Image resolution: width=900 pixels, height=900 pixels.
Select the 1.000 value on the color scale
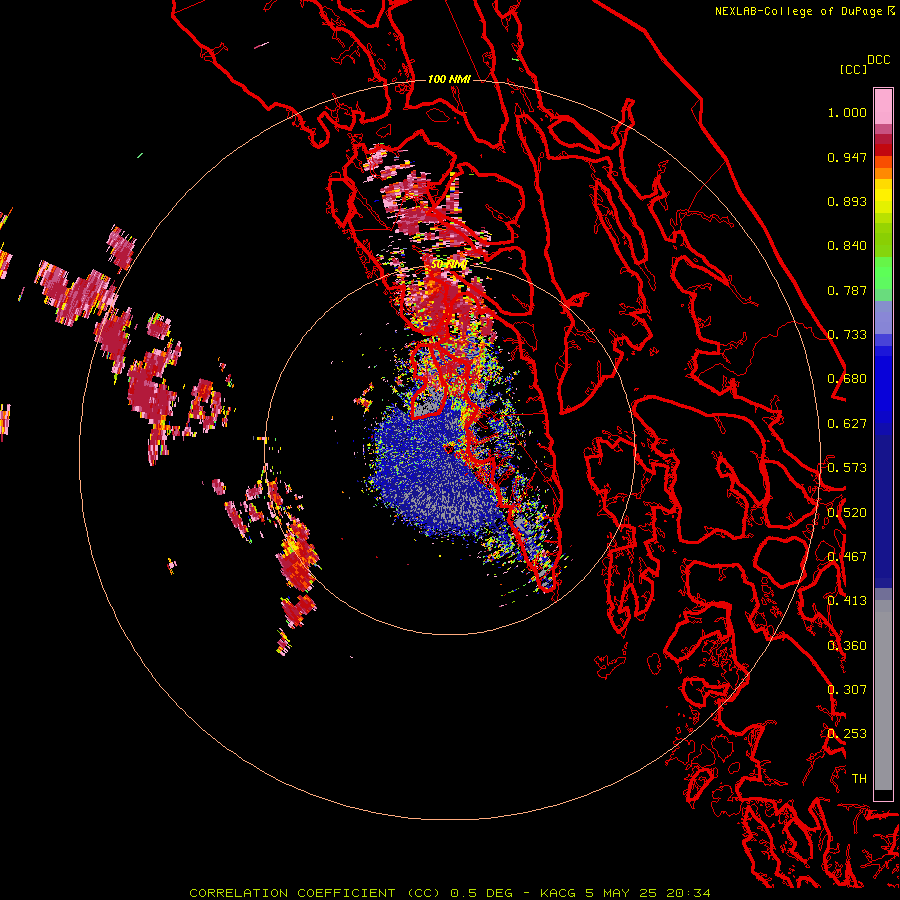(x=847, y=112)
